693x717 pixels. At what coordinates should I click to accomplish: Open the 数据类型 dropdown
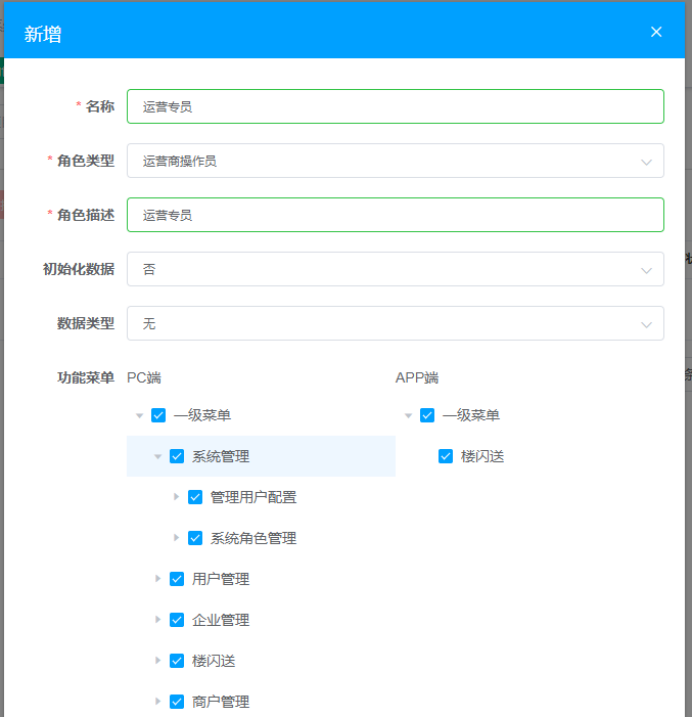click(395, 323)
